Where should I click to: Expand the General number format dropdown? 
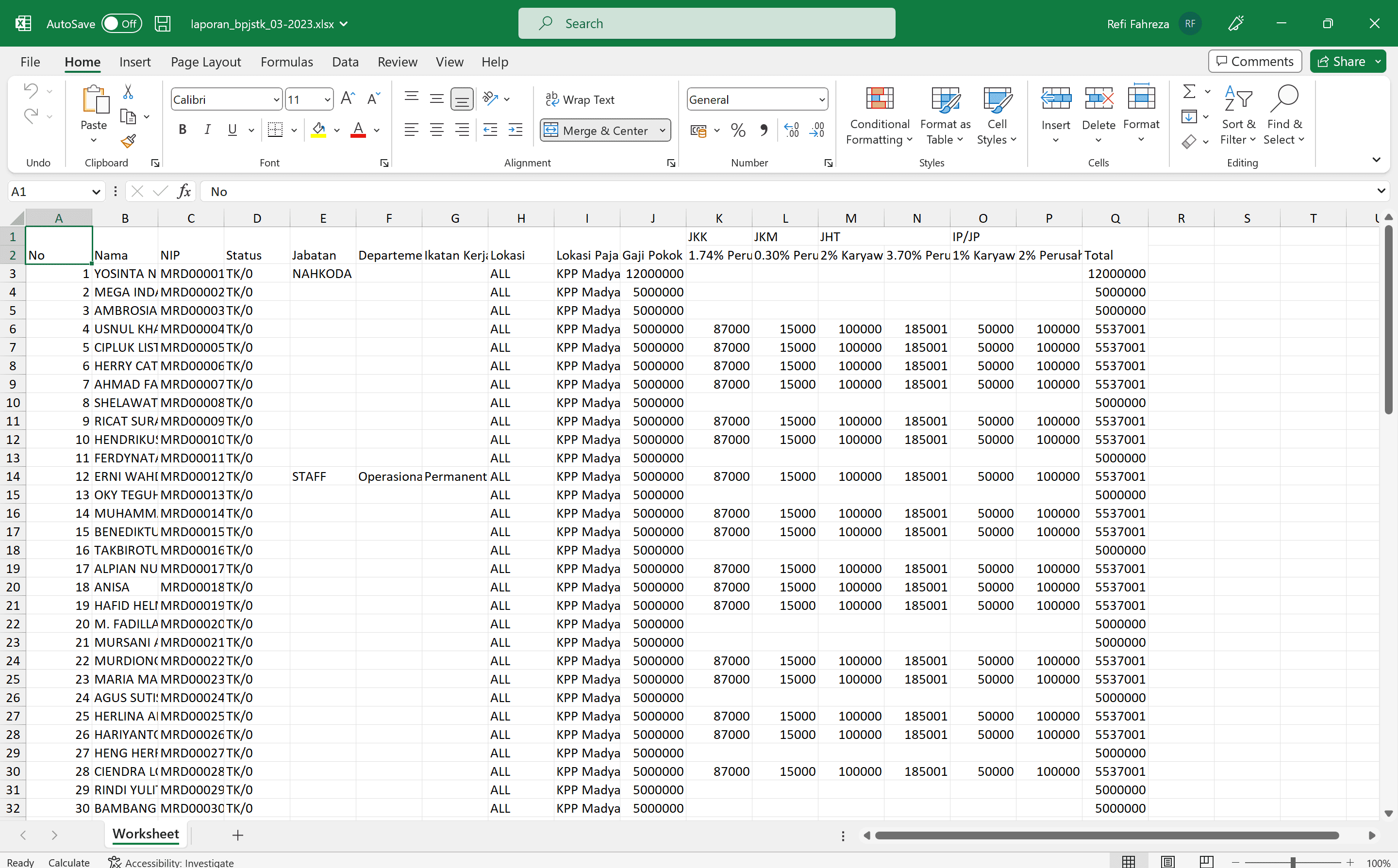[x=821, y=99]
